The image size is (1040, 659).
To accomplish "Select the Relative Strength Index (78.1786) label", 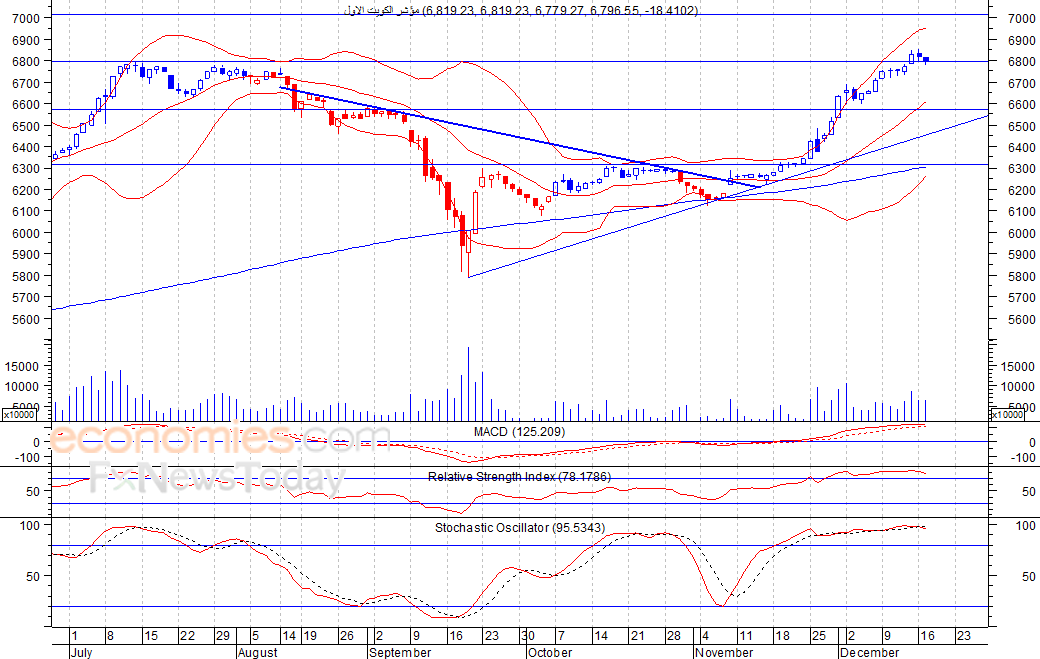I will pyautogui.click(x=519, y=477).
